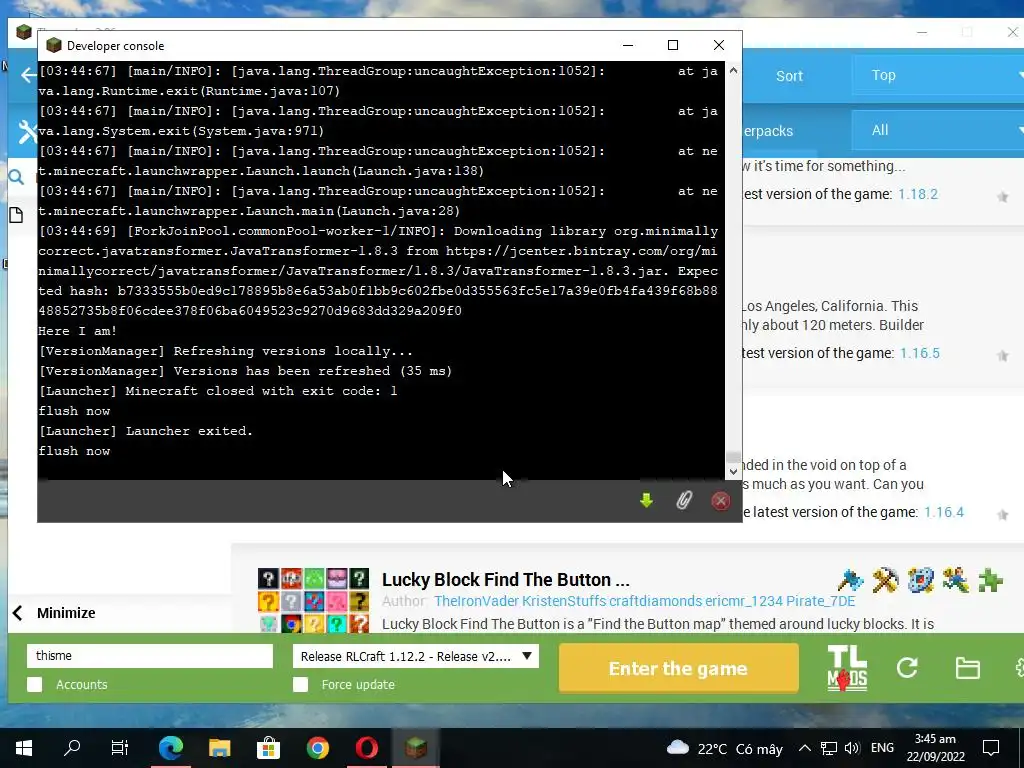1024x768 pixels.
Task: Enable the Force update checkbox
Action: pyautogui.click(x=300, y=684)
